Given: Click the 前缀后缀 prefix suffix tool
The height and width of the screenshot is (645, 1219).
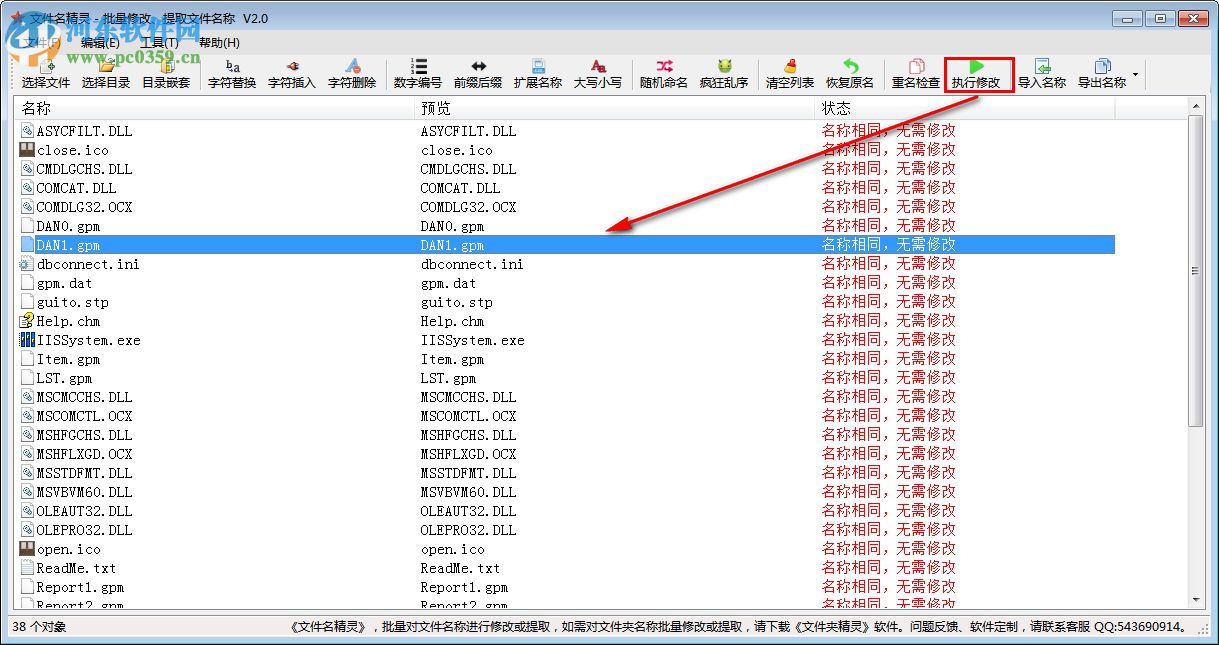Looking at the screenshot, I should (478, 74).
